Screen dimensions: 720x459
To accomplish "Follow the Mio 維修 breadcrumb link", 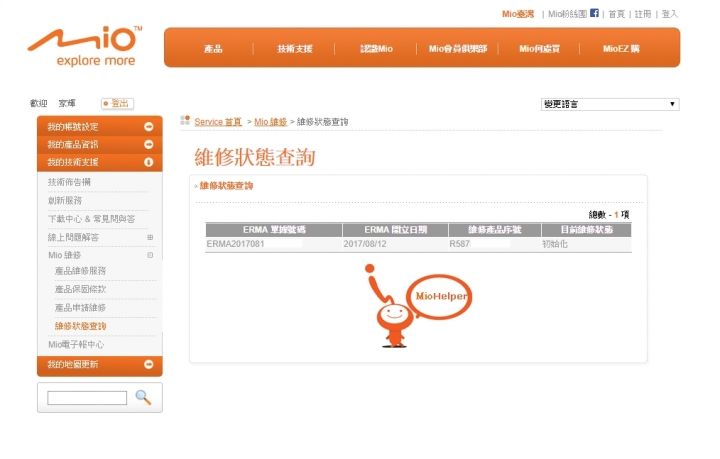I will tap(270, 122).
